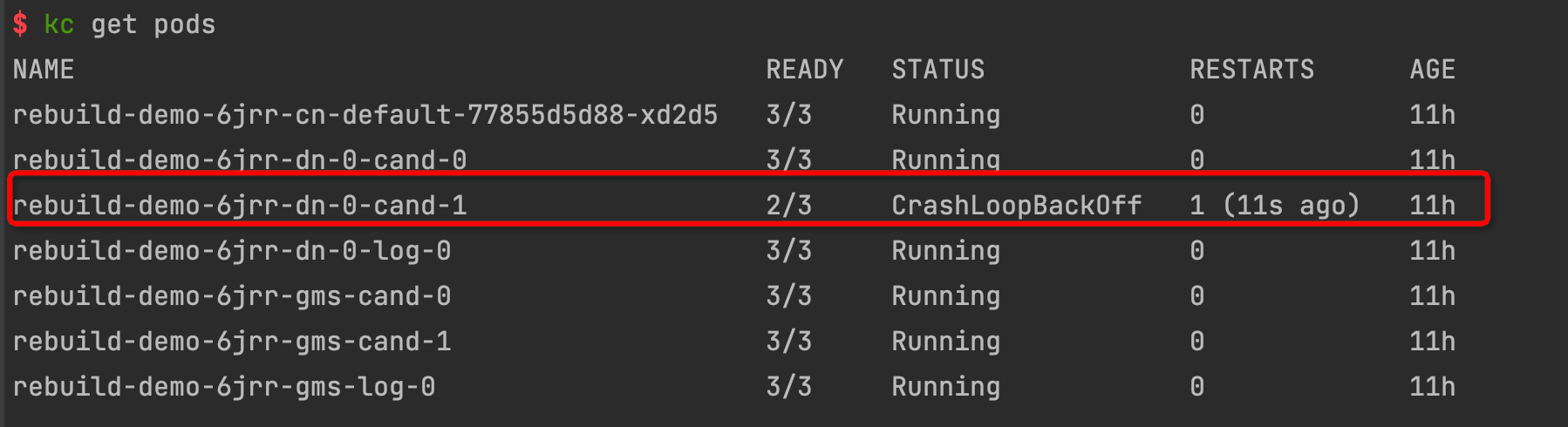Click the 'get pods' command arguments
Image resolution: width=1568 pixels, height=427 pixels.
click(153, 24)
